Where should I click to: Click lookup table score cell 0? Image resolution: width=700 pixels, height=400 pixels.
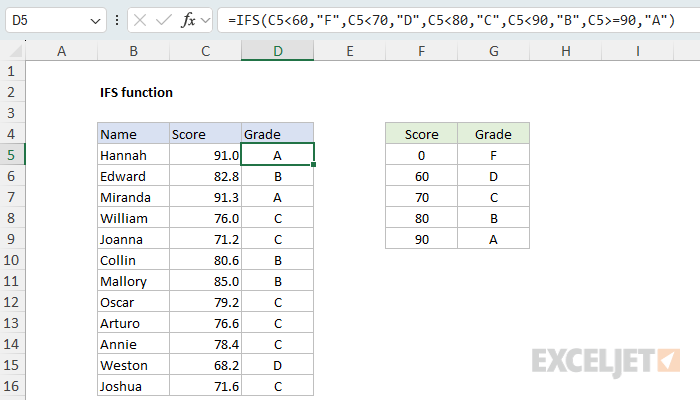[x=421, y=155]
